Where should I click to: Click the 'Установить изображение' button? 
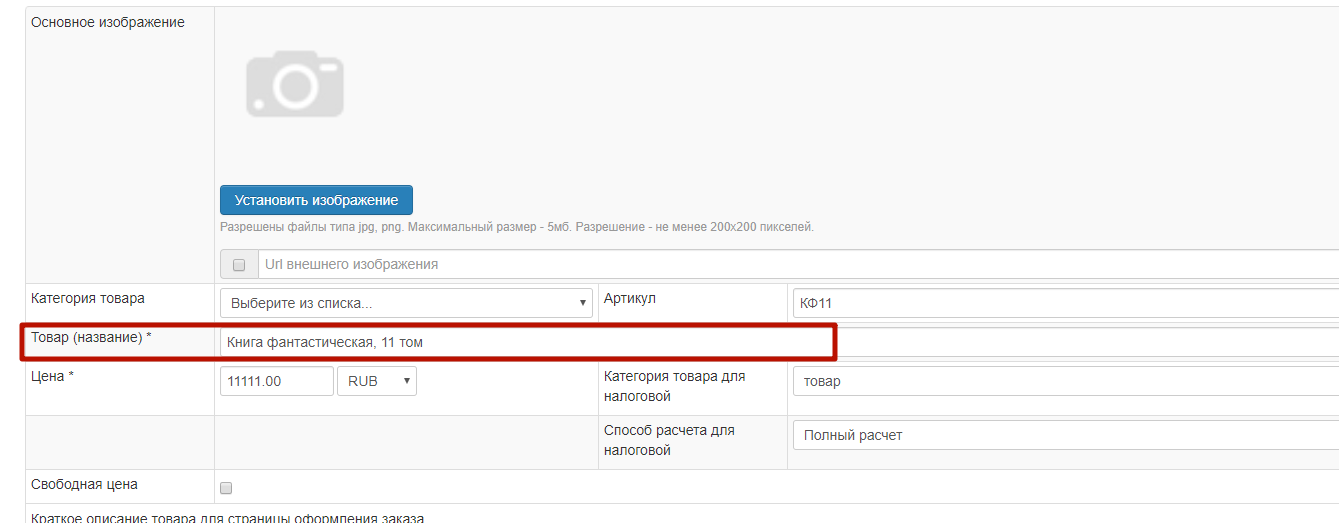(316, 200)
